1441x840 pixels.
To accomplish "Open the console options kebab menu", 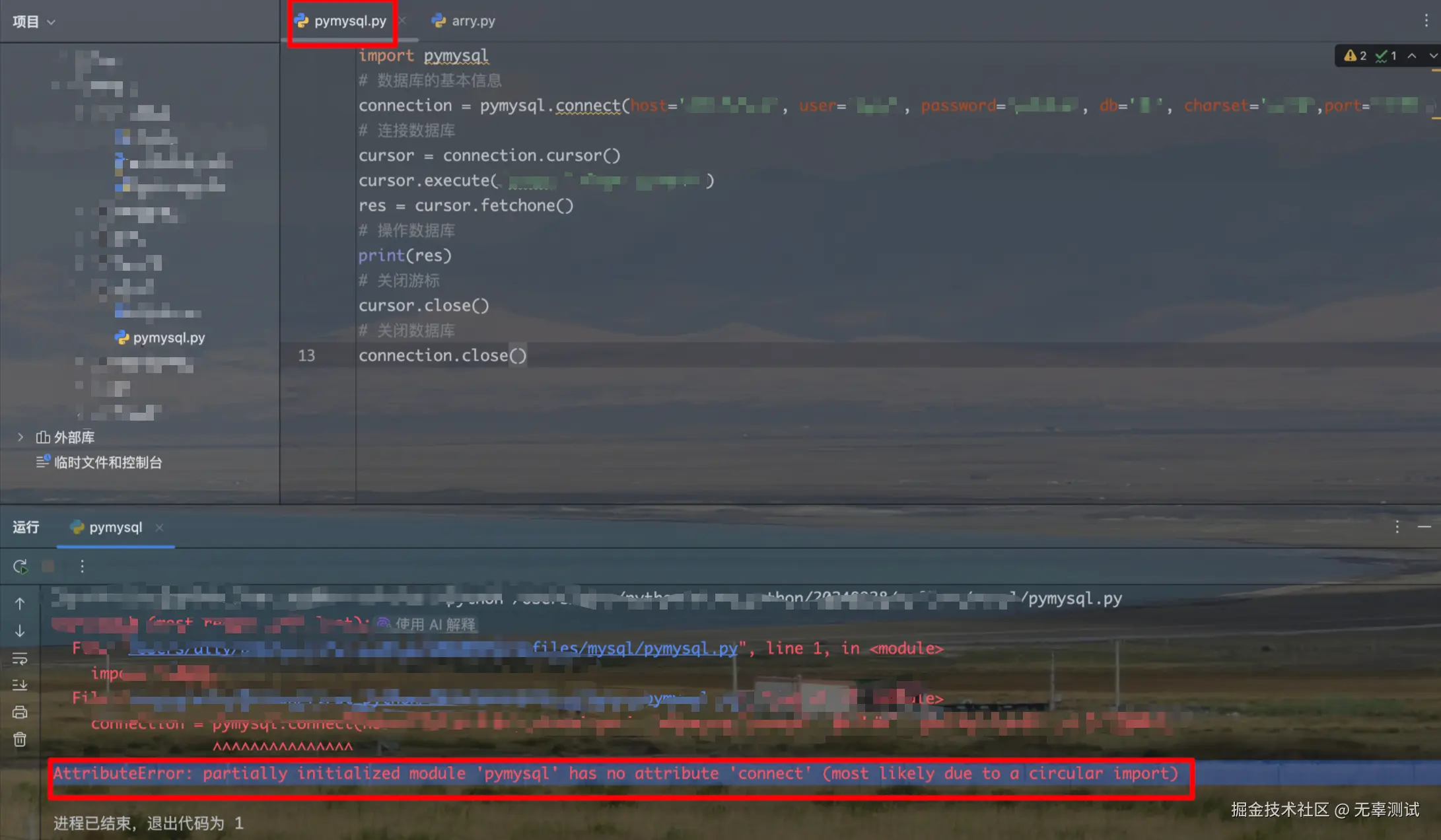I will pyautogui.click(x=81, y=567).
